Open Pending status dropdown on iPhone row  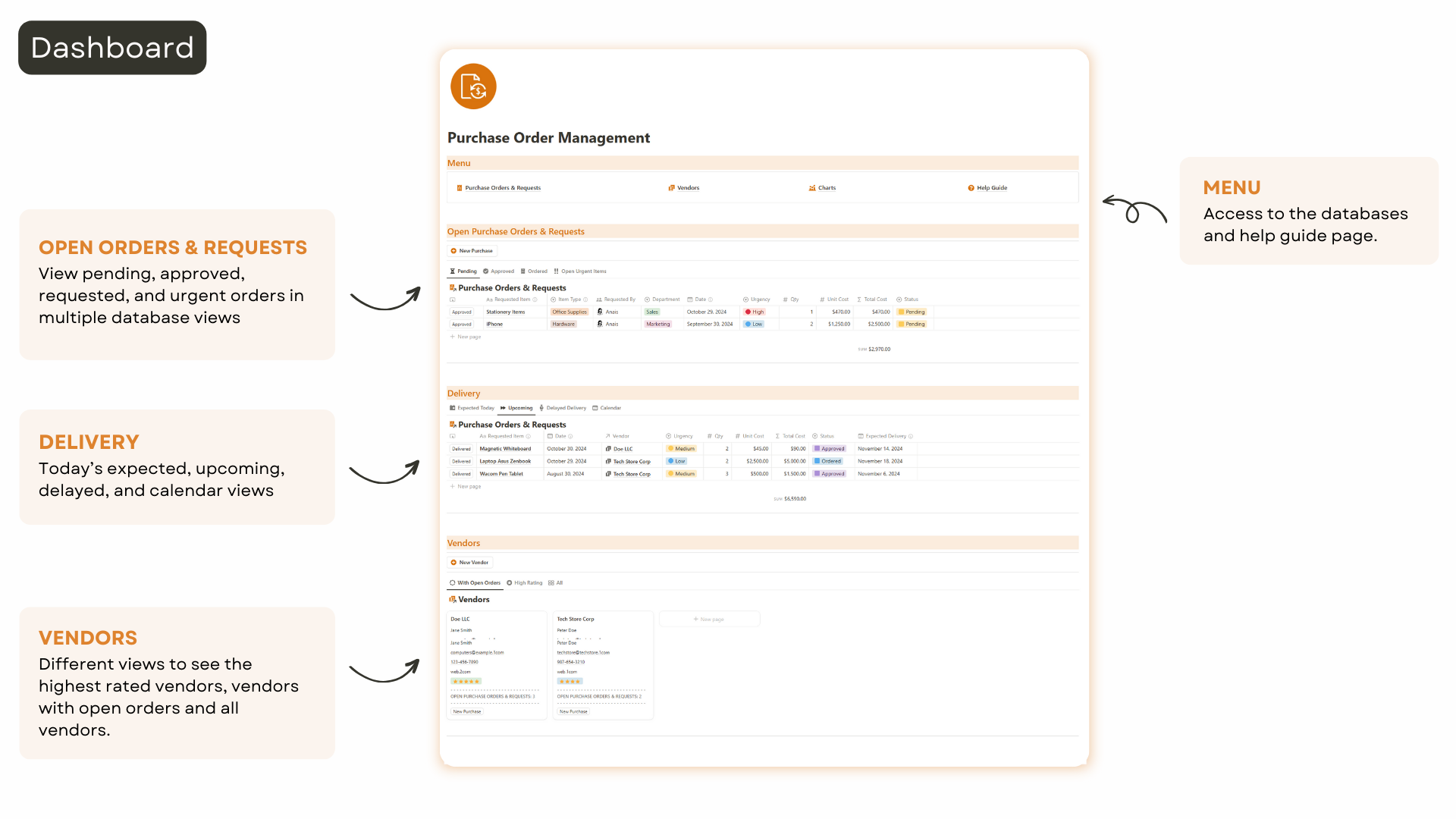(x=912, y=325)
